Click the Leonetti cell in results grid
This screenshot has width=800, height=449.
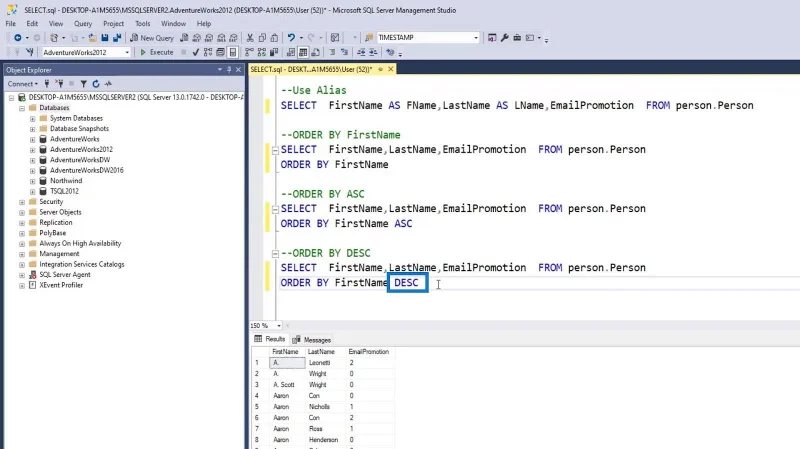tap(325, 363)
